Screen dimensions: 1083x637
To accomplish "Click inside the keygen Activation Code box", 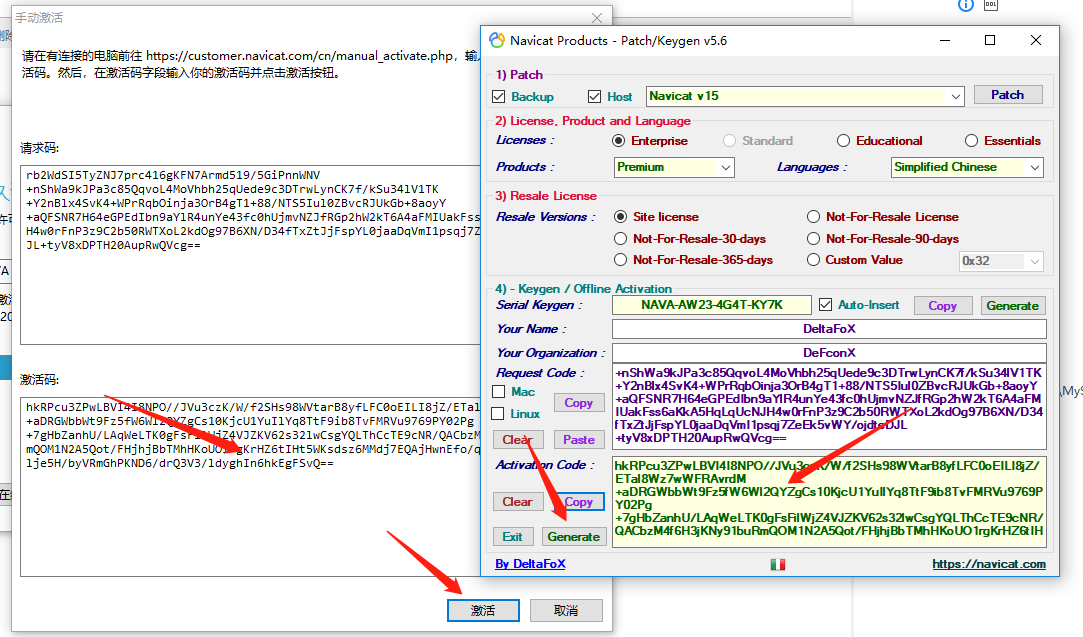I will (x=829, y=502).
